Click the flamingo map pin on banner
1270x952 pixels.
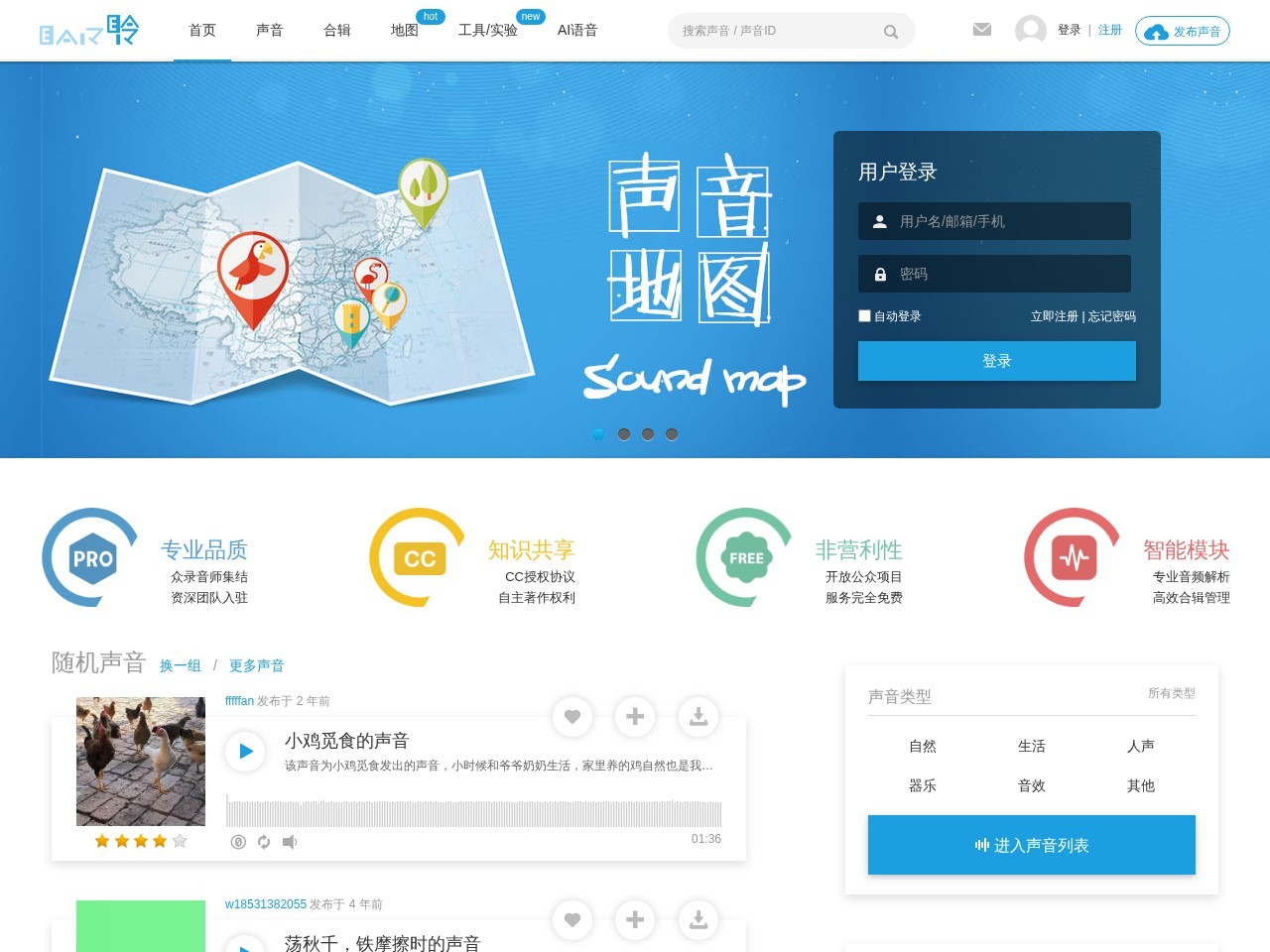(x=371, y=280)
